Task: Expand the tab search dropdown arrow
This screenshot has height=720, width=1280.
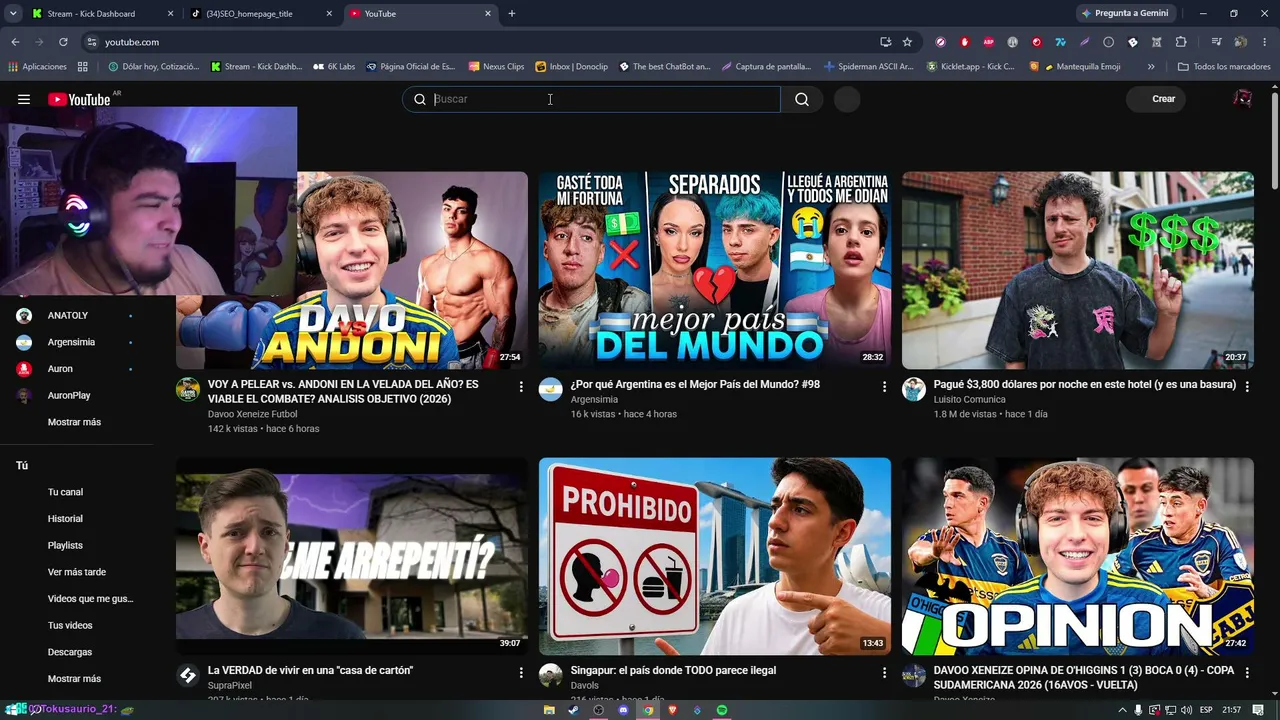Action: (x=13, y=14)
